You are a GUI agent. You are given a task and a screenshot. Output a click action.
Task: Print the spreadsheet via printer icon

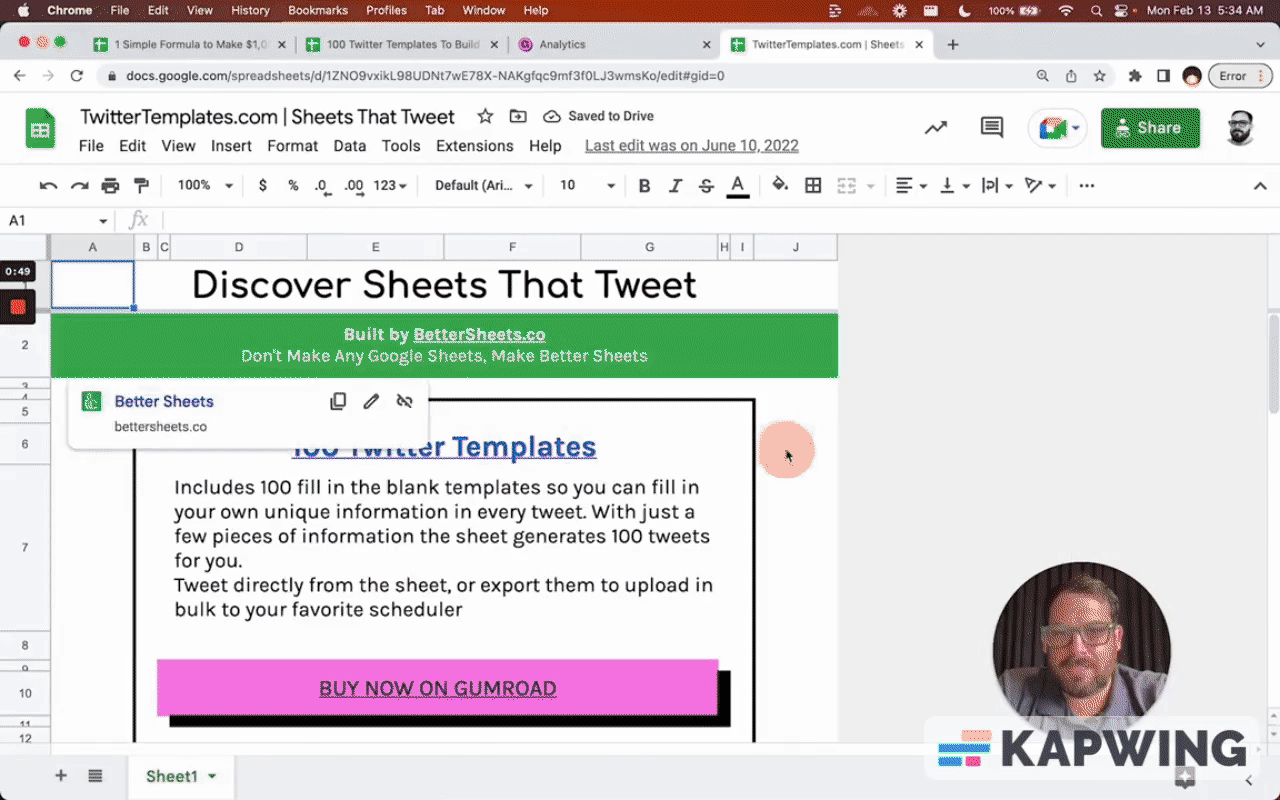pos(111,186)
